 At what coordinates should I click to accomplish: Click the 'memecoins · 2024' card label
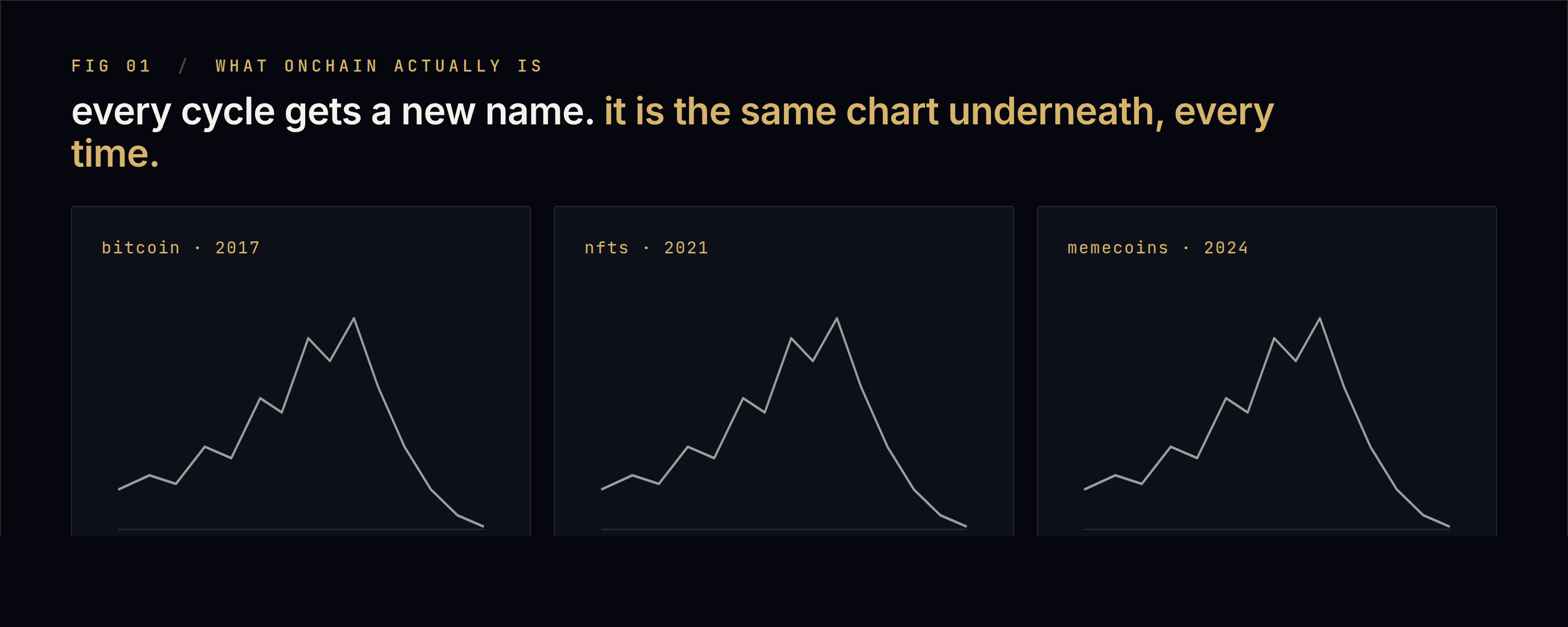(x=1158, y=248)
